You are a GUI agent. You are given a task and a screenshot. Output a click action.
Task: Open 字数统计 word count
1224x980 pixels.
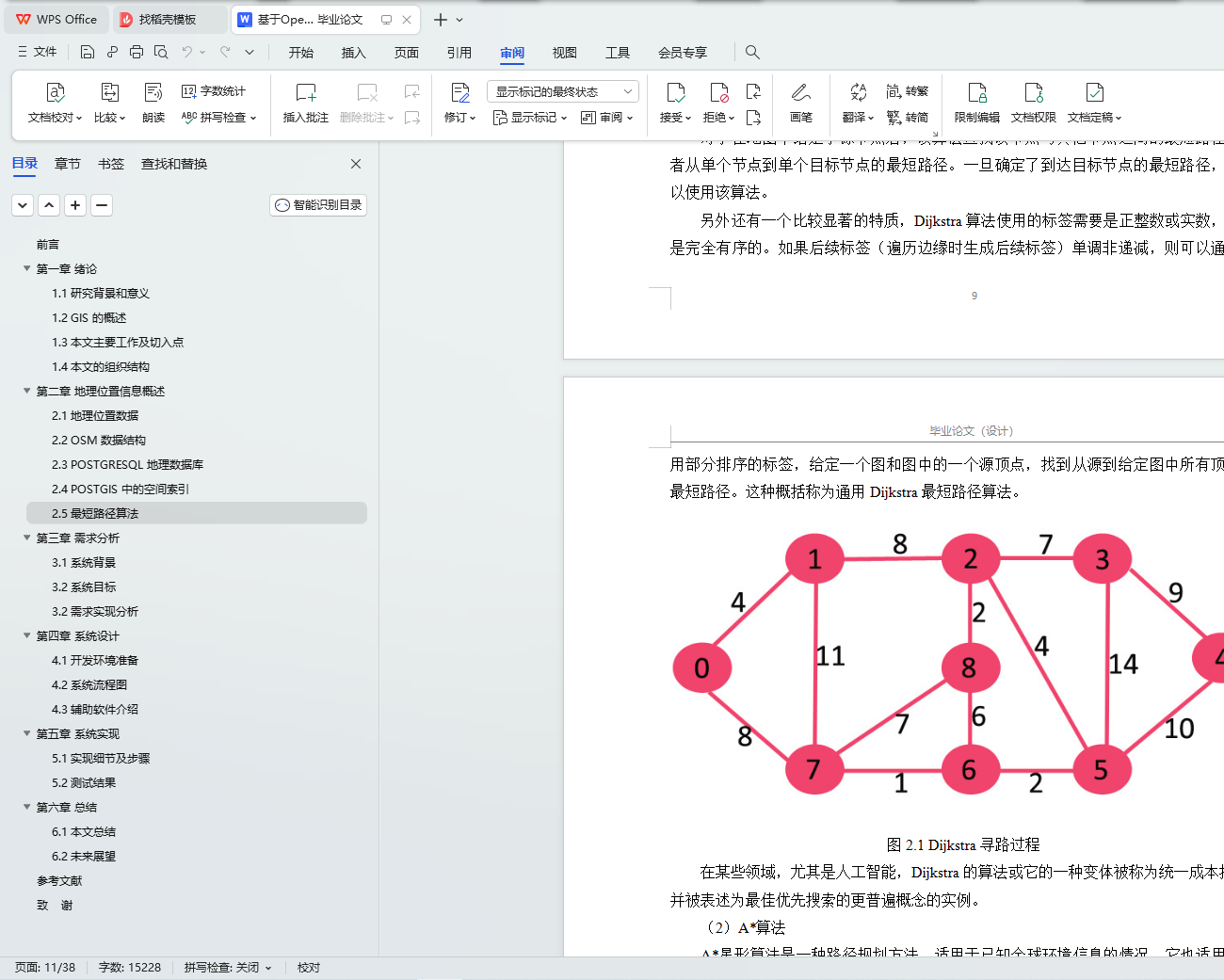click(214, 91)
